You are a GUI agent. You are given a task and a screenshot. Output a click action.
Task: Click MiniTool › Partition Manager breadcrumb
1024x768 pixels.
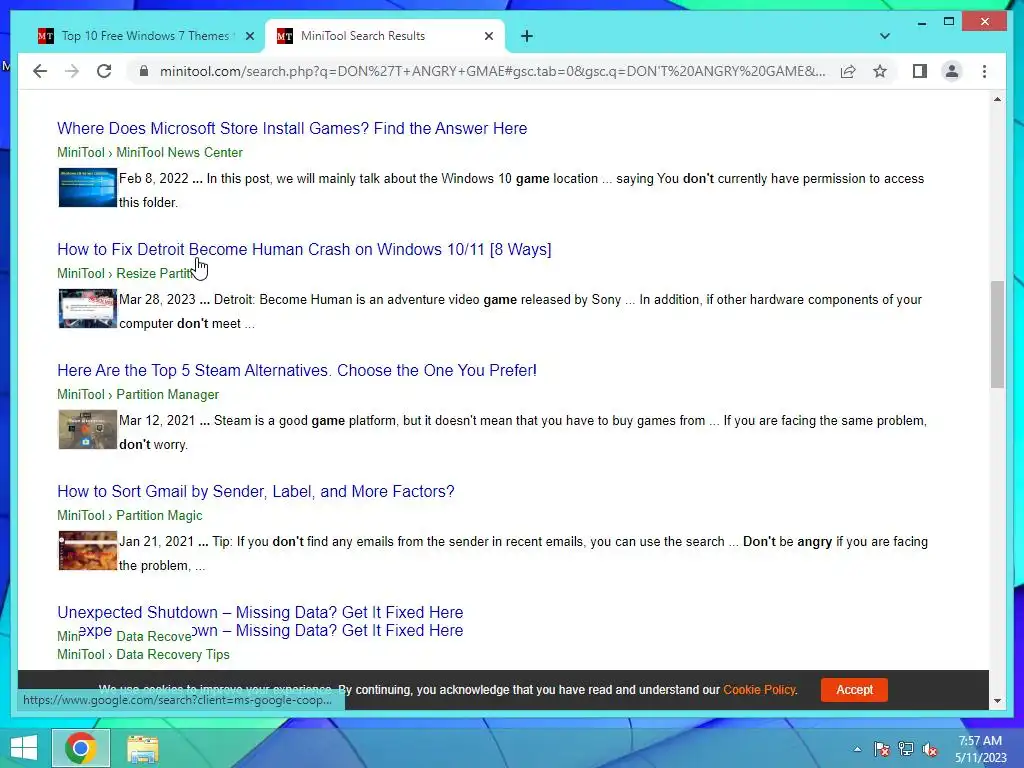coord(138,394)
